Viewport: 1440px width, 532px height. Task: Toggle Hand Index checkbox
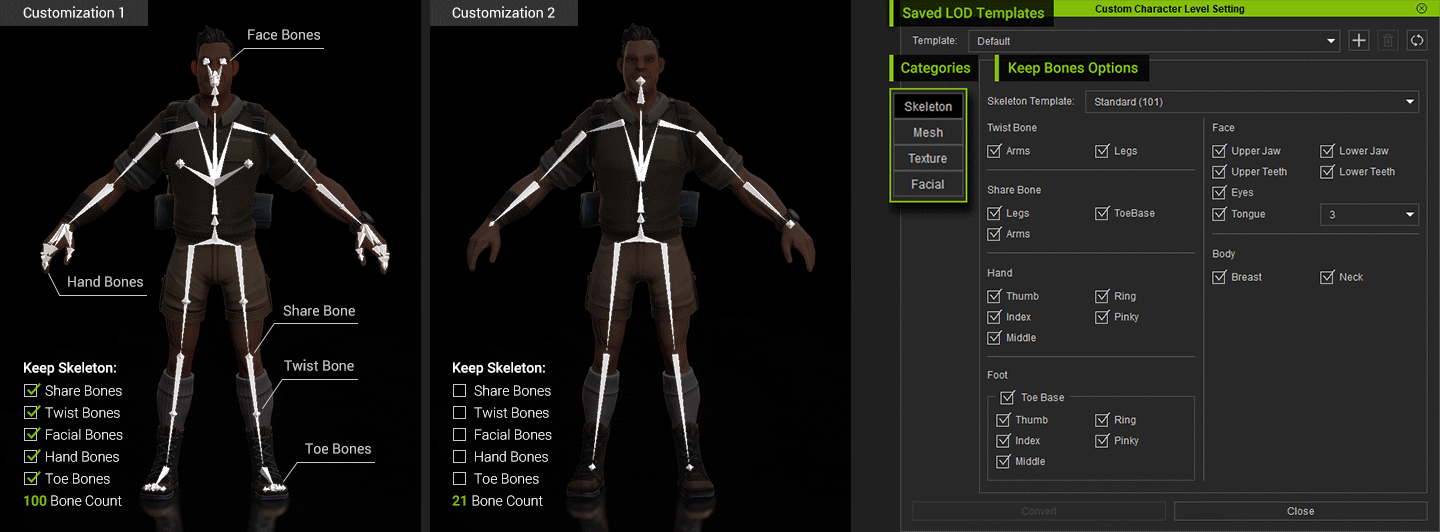(994, 317)
